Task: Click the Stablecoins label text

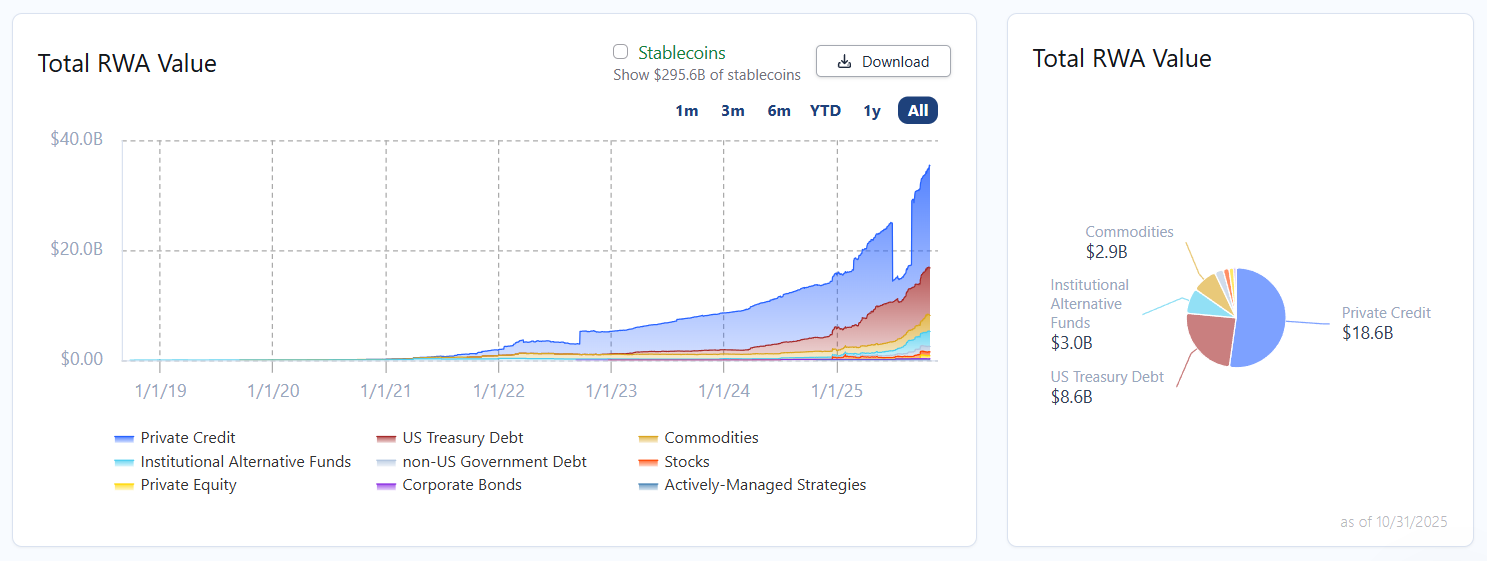Action: pyautogui.click(x=682, y=53)
